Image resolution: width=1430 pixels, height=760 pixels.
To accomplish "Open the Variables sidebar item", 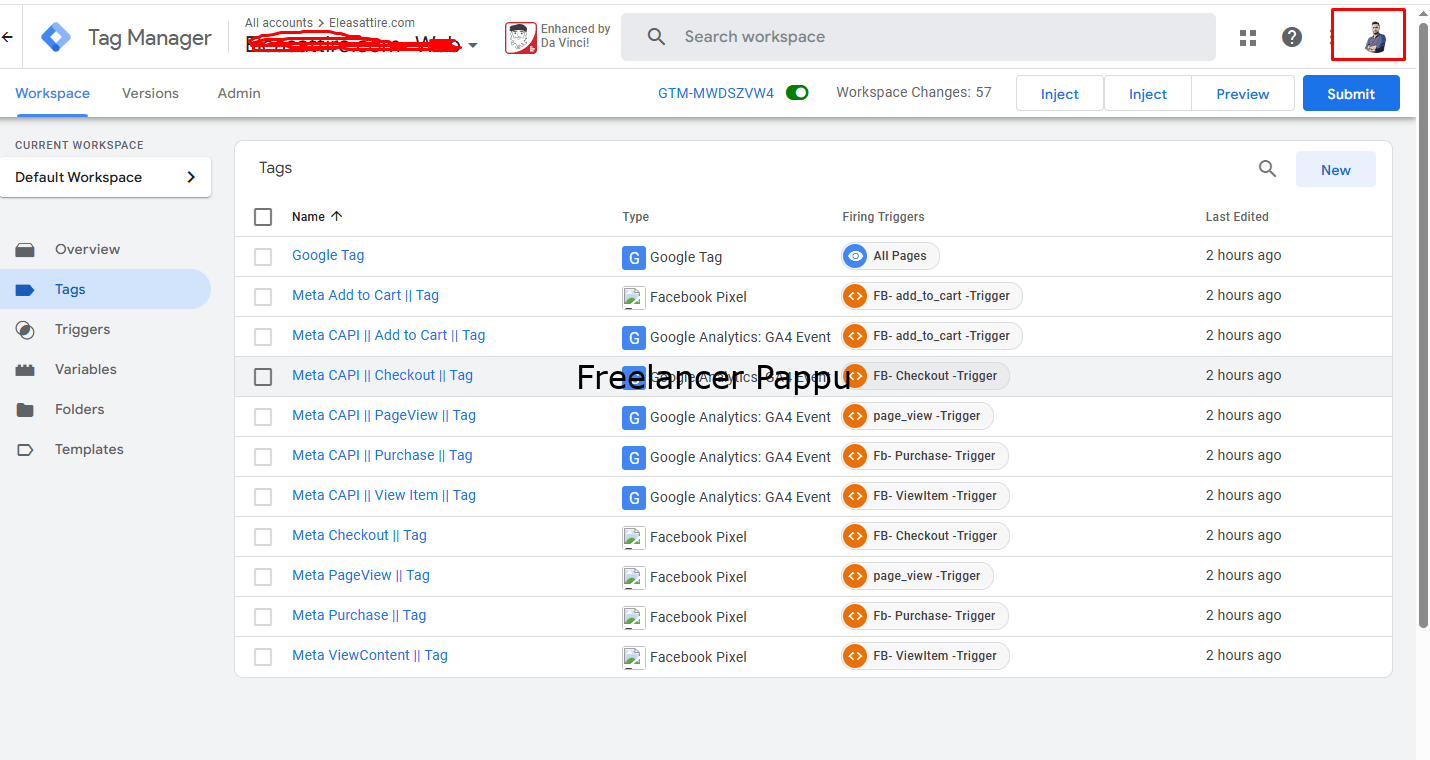I will (106, 369).
